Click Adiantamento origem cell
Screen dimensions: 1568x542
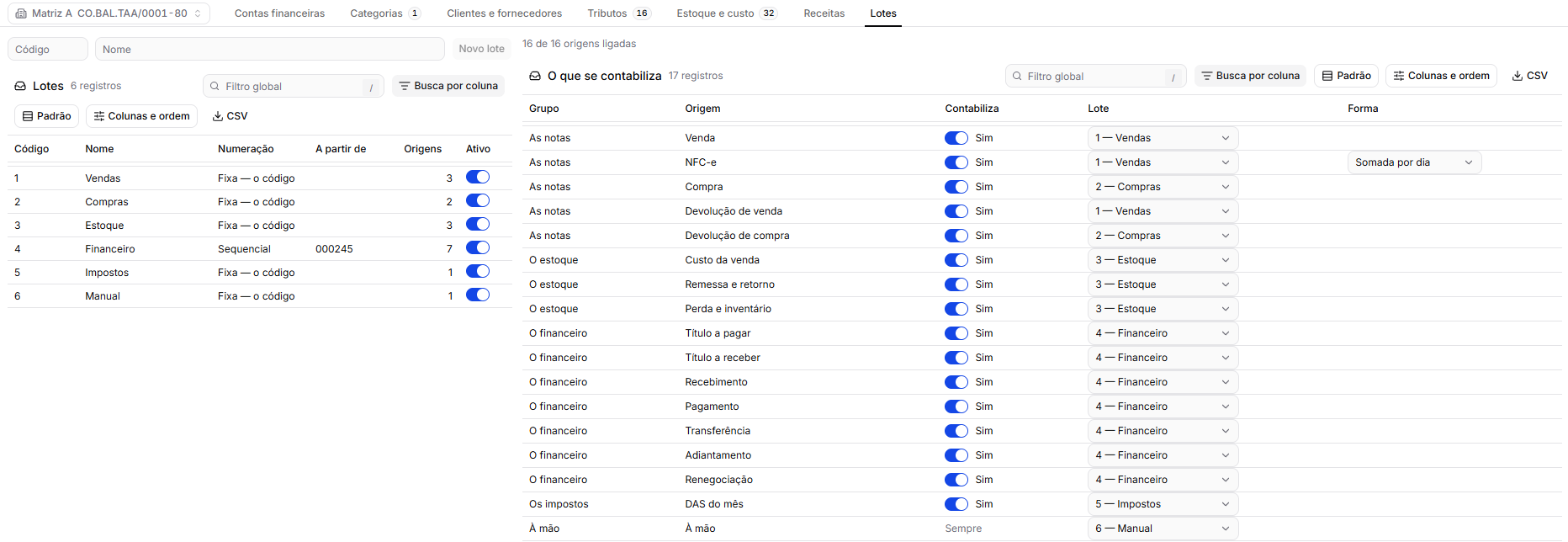(718, 456)
